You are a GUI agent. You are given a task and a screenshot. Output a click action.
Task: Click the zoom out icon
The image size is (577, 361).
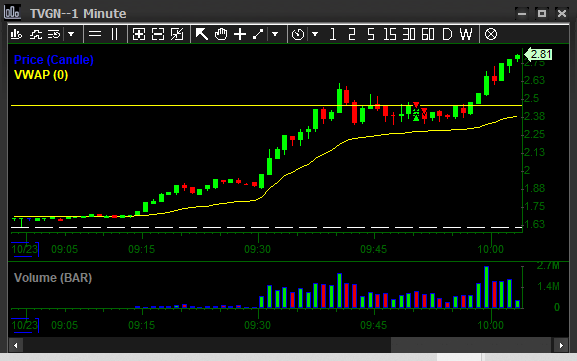(158, 35)
